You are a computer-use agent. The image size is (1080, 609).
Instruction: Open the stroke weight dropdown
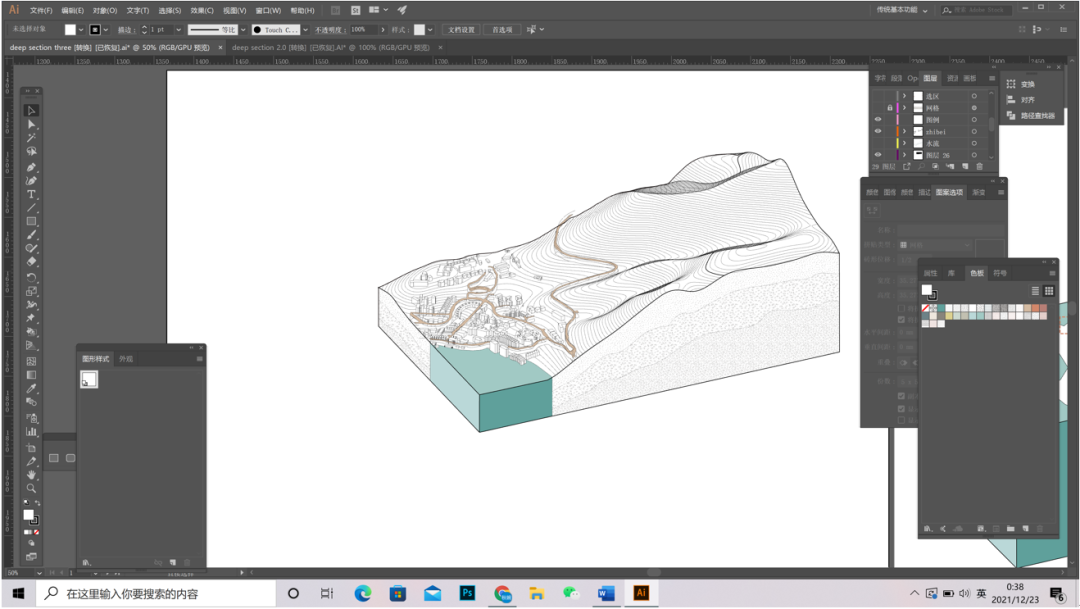[x=179, y=30]
